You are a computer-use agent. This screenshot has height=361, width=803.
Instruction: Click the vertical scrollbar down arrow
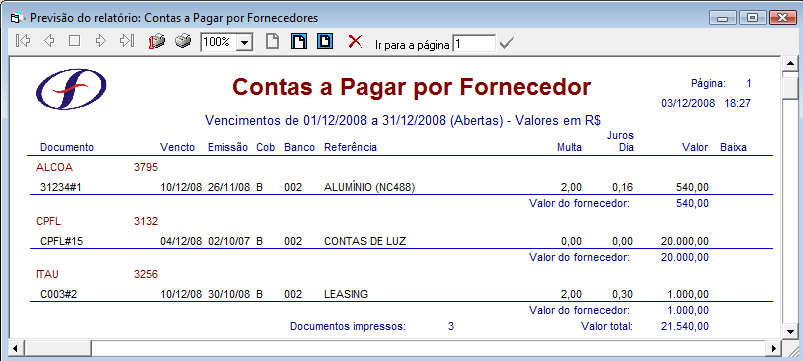click(x=790, y=331)
